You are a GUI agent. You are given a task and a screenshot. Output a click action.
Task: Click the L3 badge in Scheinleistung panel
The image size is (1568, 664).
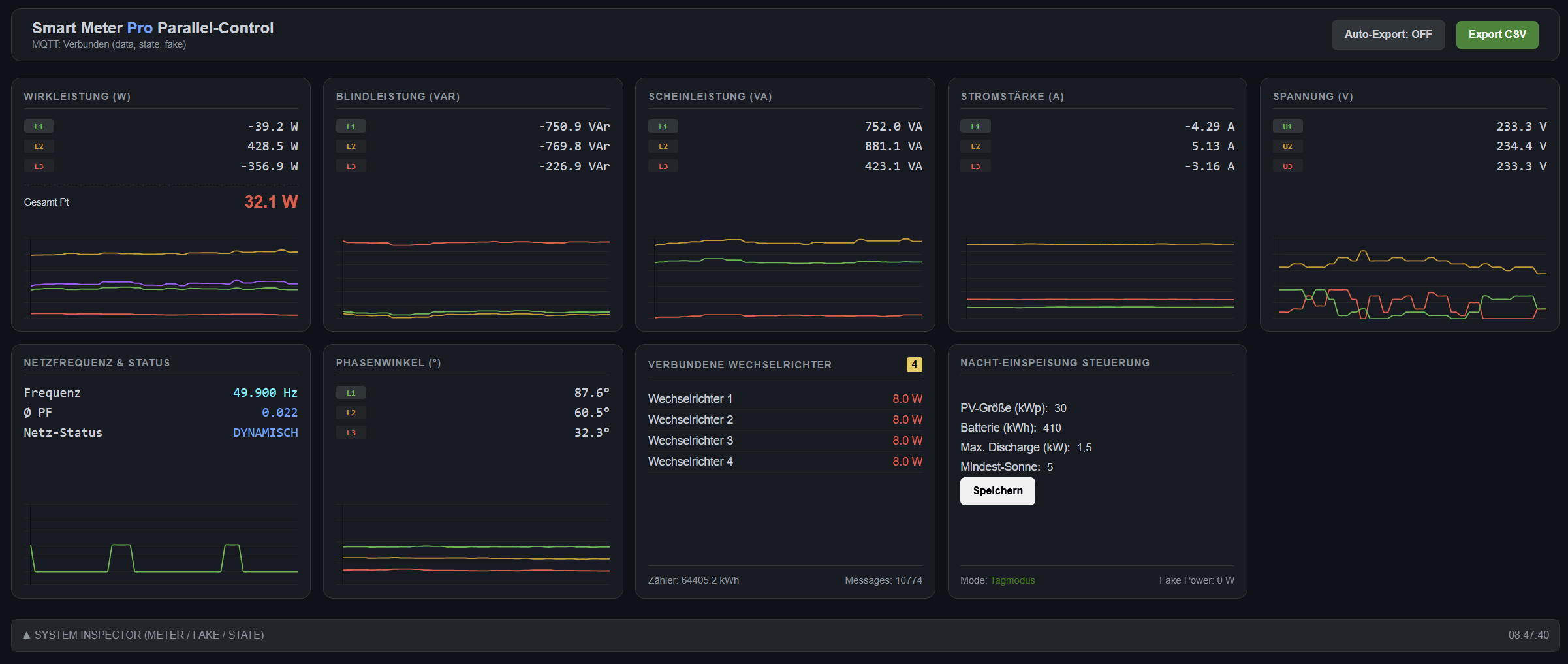663,166
